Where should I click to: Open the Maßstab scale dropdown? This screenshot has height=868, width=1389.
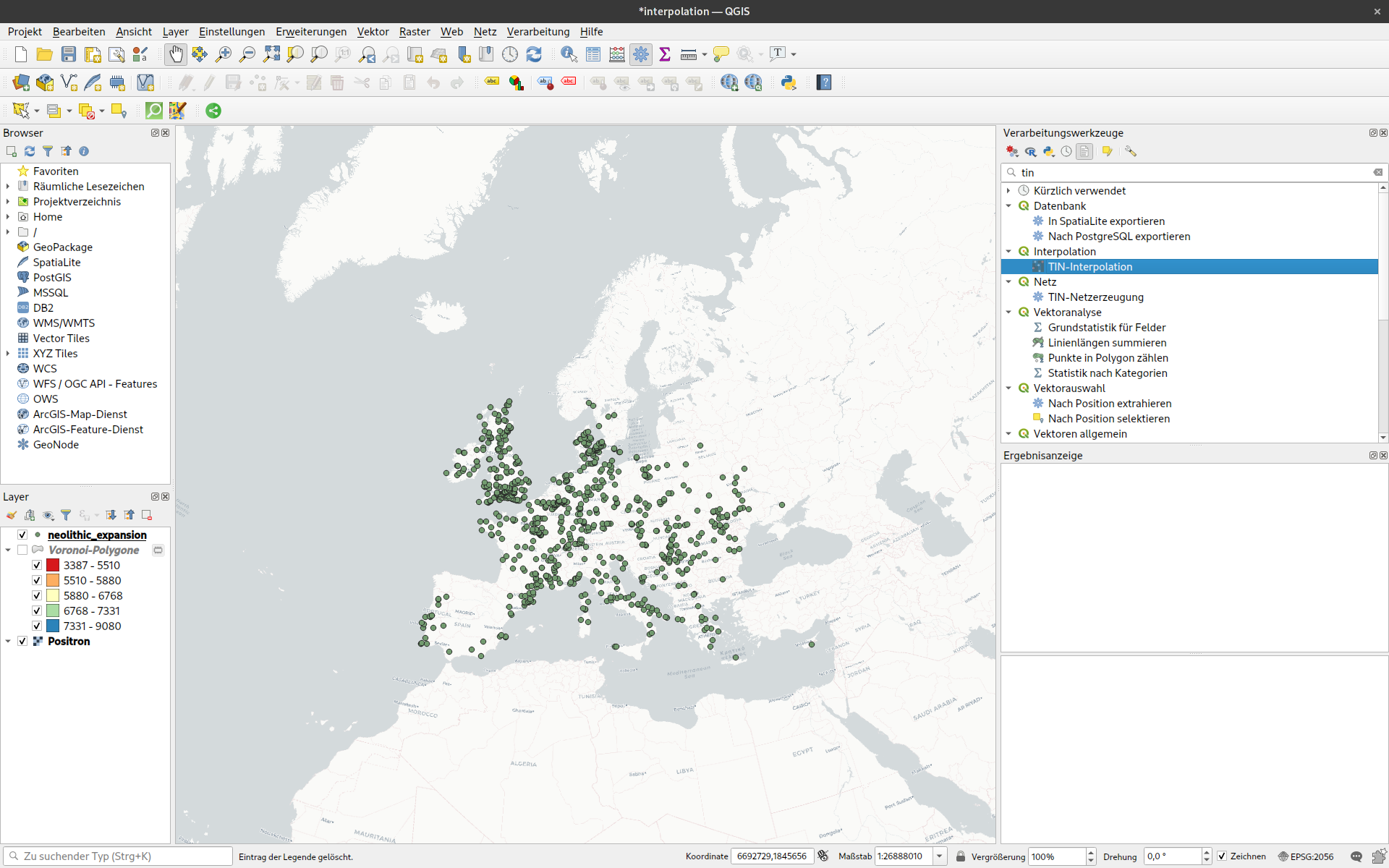pyautogui.click(x=939, y=856)
